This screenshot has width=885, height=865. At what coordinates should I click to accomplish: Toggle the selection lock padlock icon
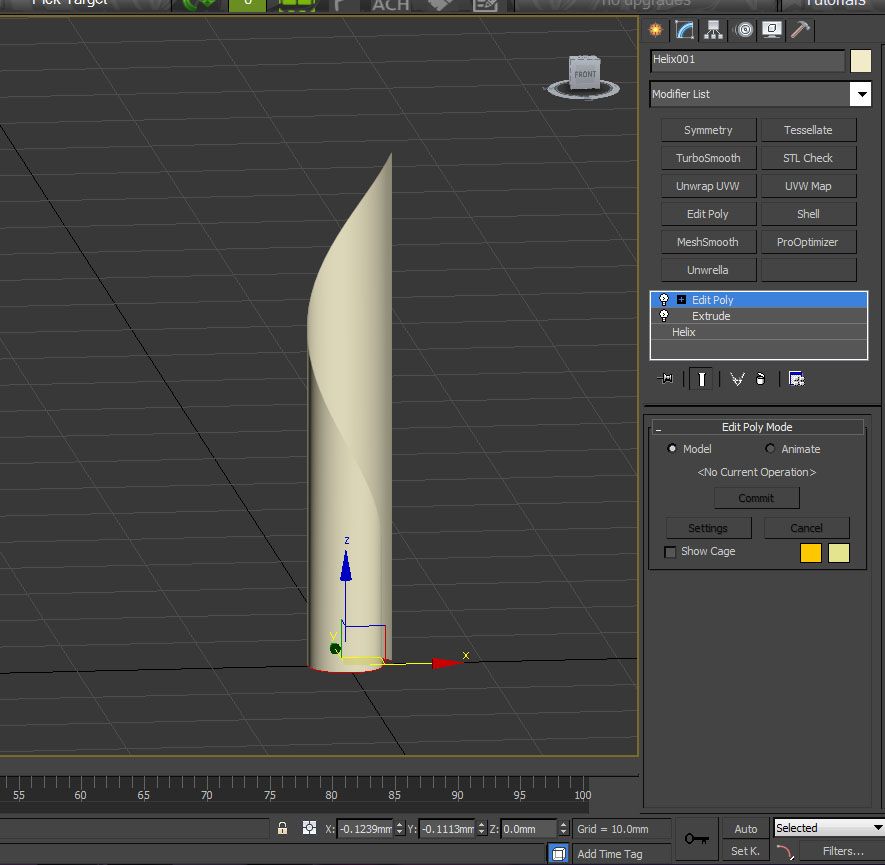(283, 828)
